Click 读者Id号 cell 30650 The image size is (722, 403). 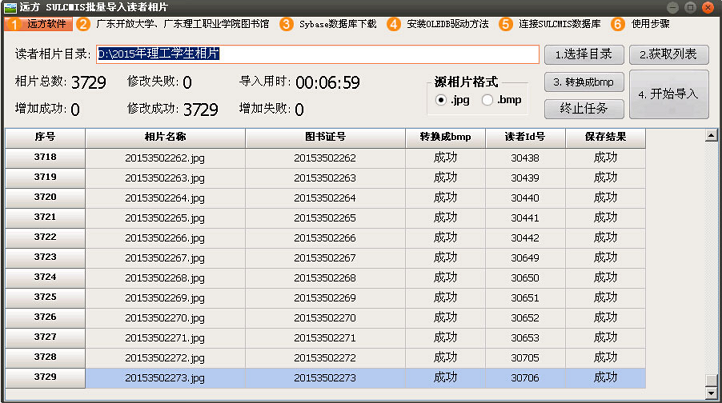[525, 278]
